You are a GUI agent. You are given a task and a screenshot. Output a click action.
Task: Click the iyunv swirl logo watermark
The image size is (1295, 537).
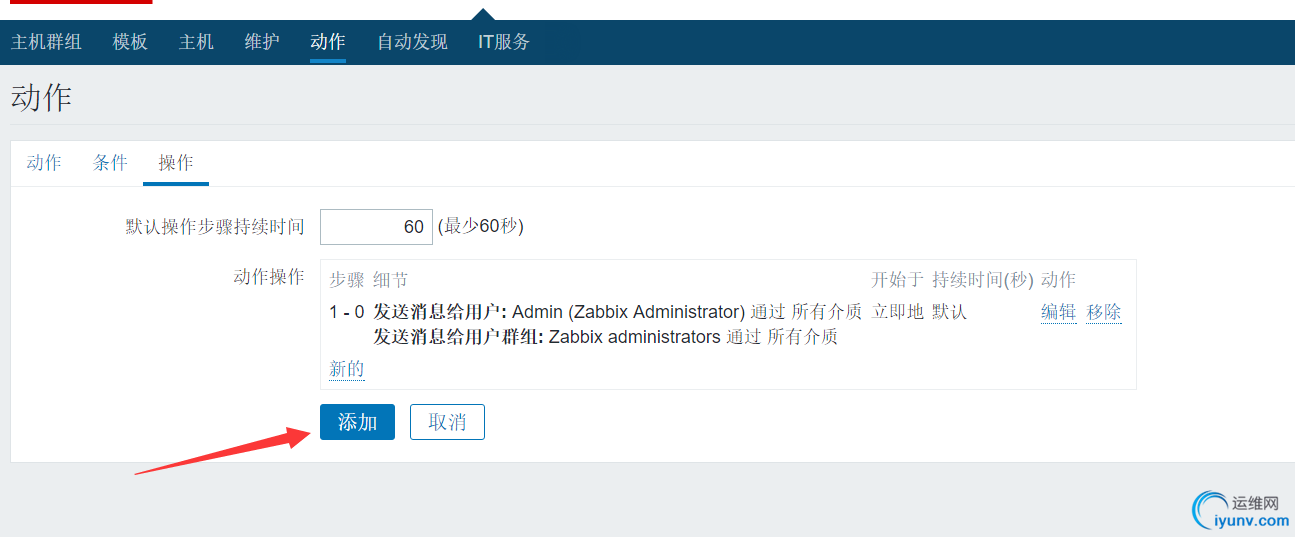[1210, 508]
